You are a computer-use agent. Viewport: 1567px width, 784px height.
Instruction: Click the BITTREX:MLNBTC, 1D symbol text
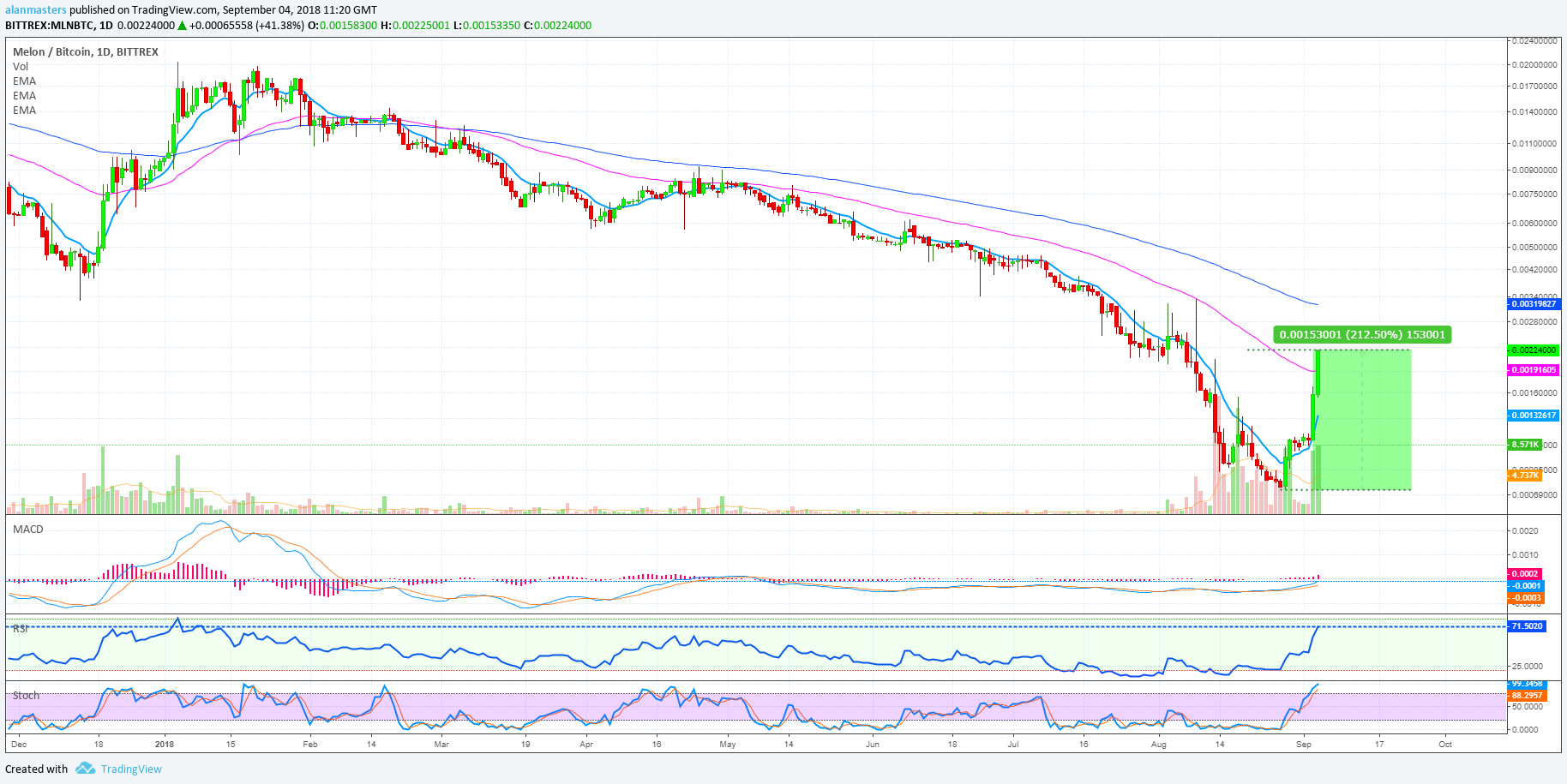pos(59,26)
